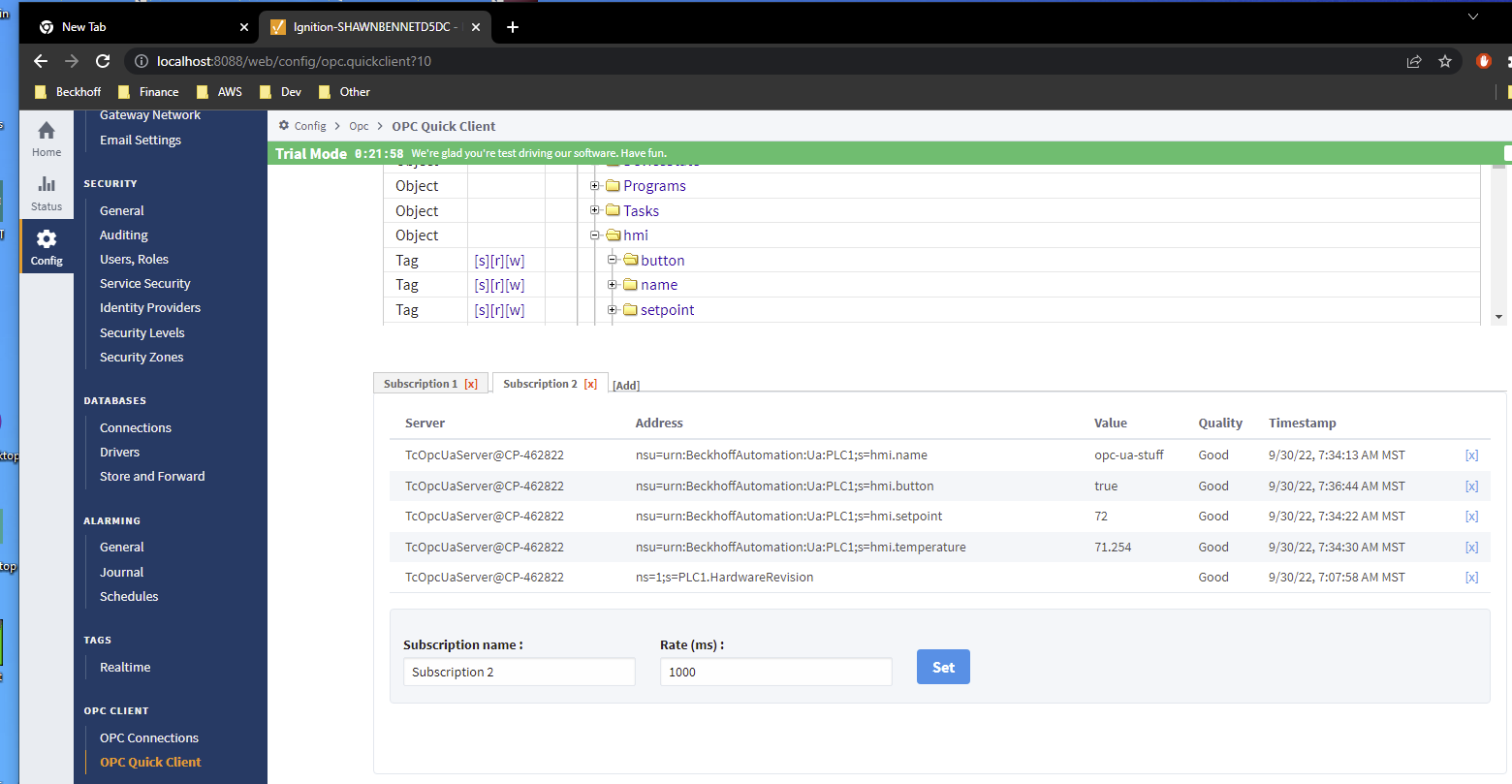Viewport: 1512px width, 784px height.
Task: Remove the hmi.setpoint subscription row
Action: tap(1471, 517)
